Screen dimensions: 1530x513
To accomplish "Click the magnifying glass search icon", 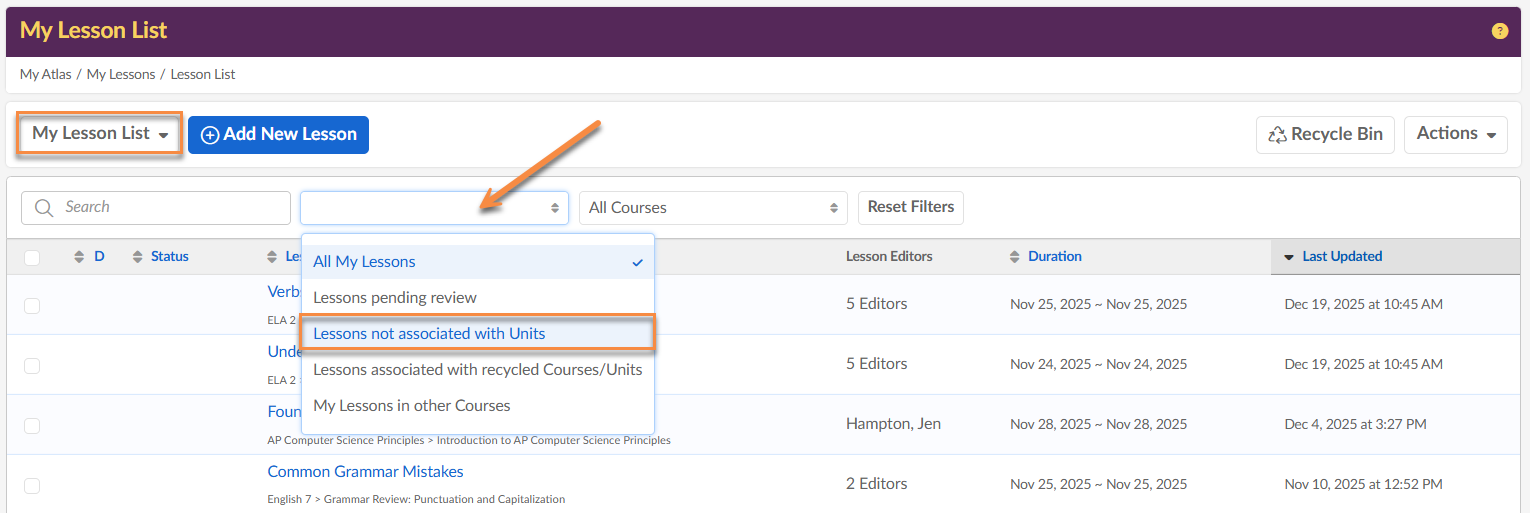I will coord(44,208).
